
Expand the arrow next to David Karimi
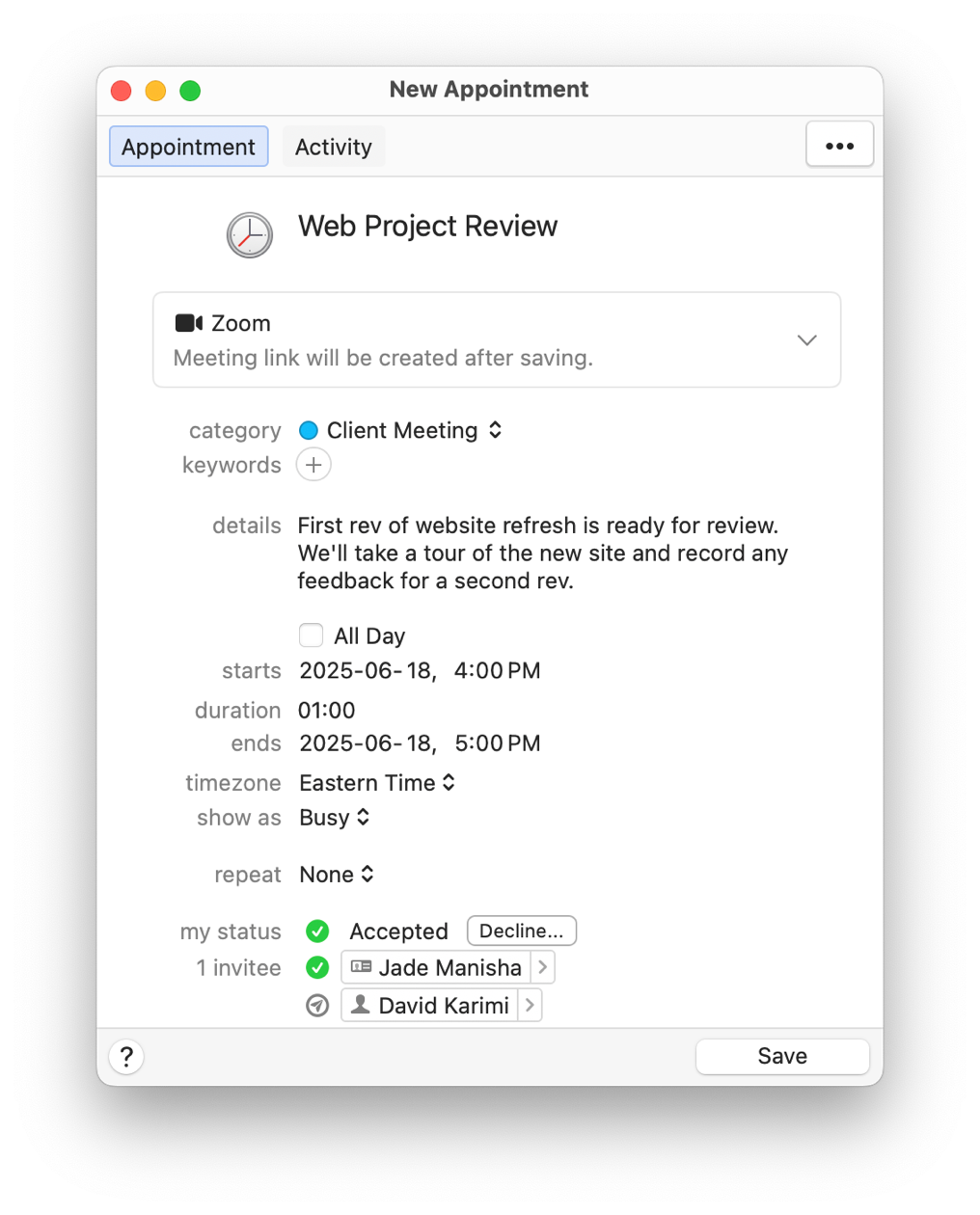pyautogui.click(x=531, y=1006)
